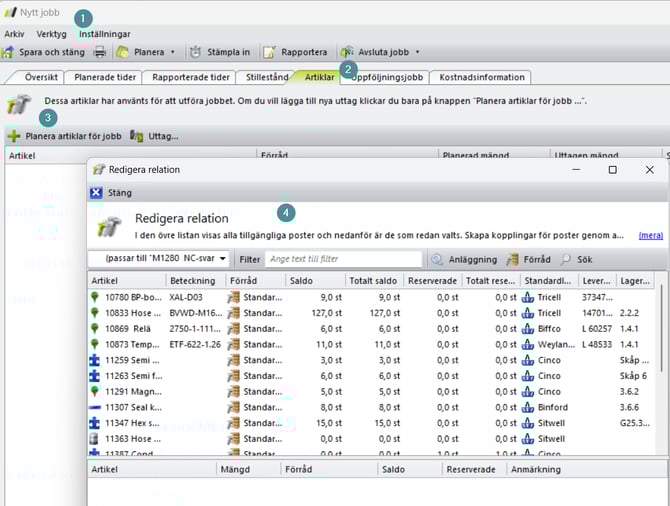Screen dimensions: 670x506
Task: Click the storage icon in 10873 Temp row
Action: pyautogui.click(x=233, y=344)
